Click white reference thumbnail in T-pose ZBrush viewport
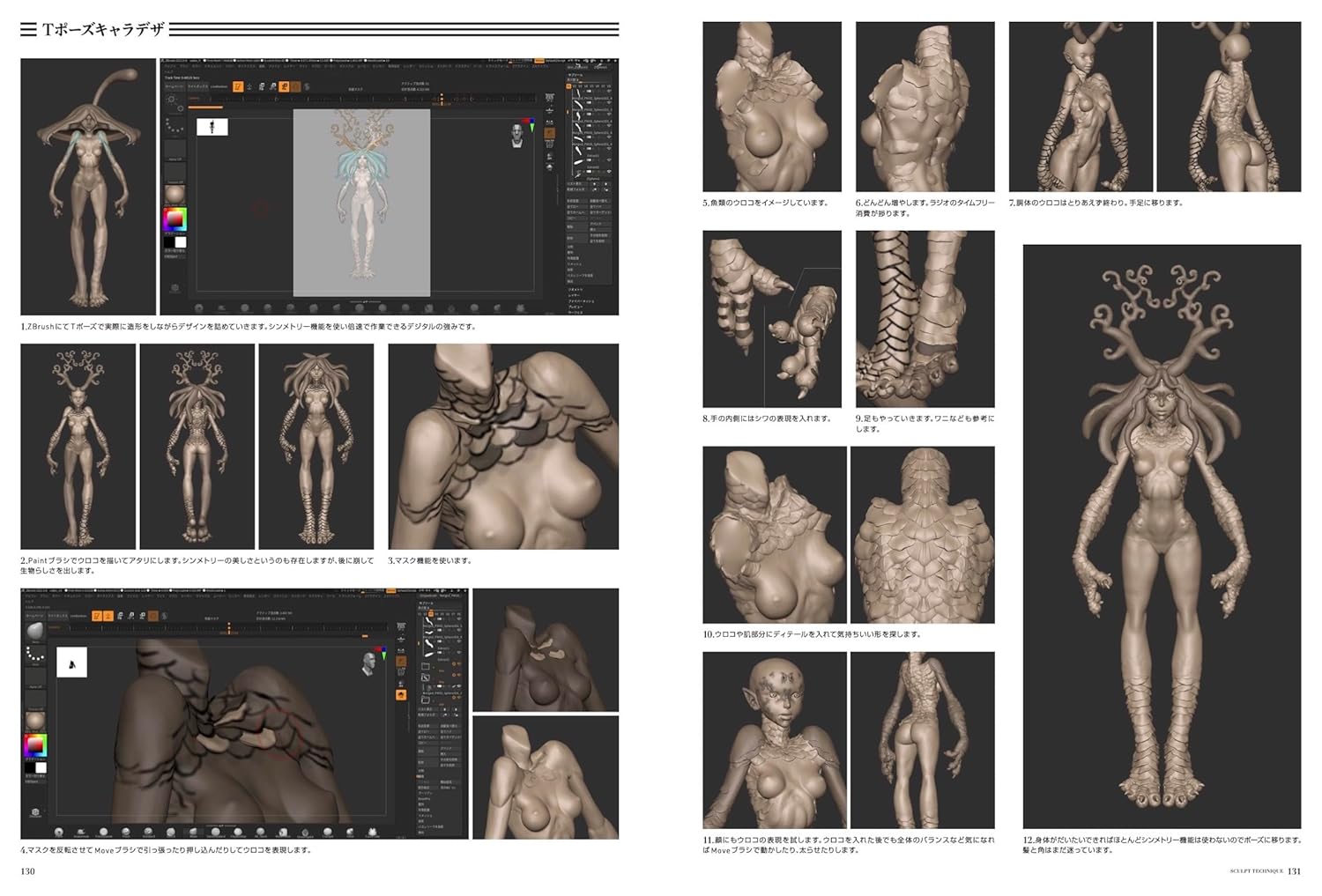Image resolution: width=1322 pixels, height=896 pixels. tap(212, 127)
